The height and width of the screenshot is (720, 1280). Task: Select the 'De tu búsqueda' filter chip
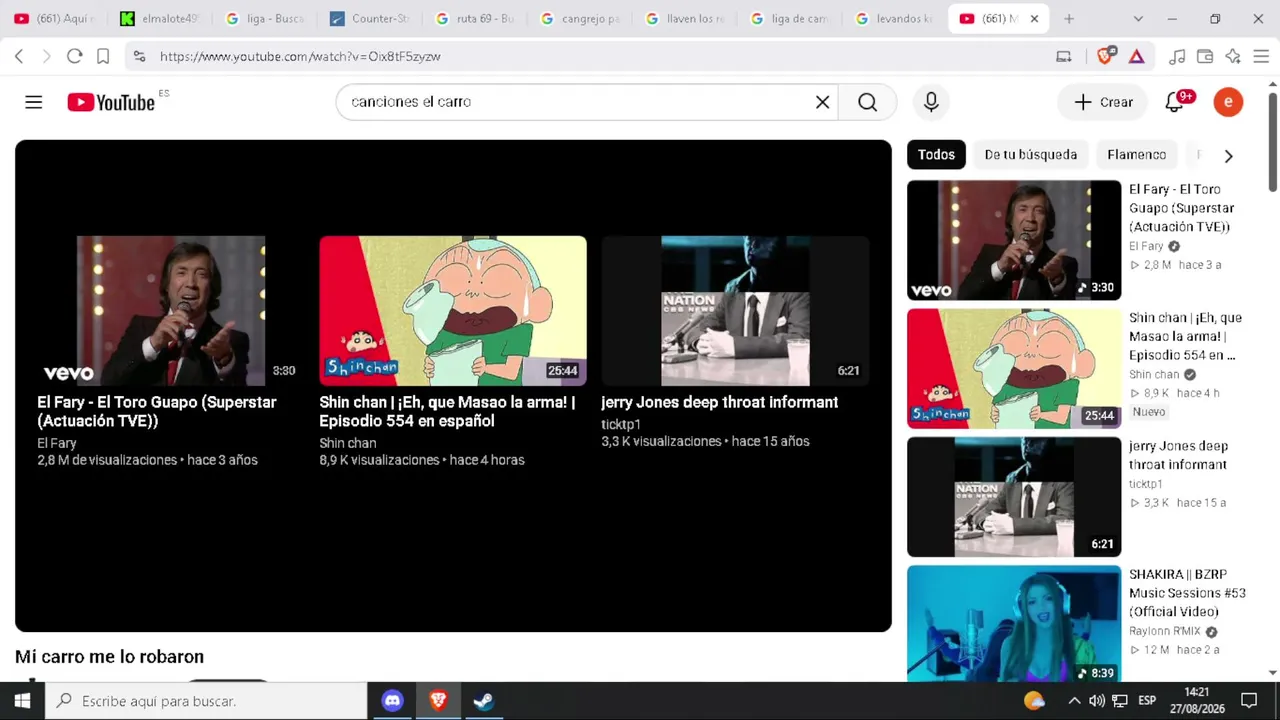pos(1030,155)
